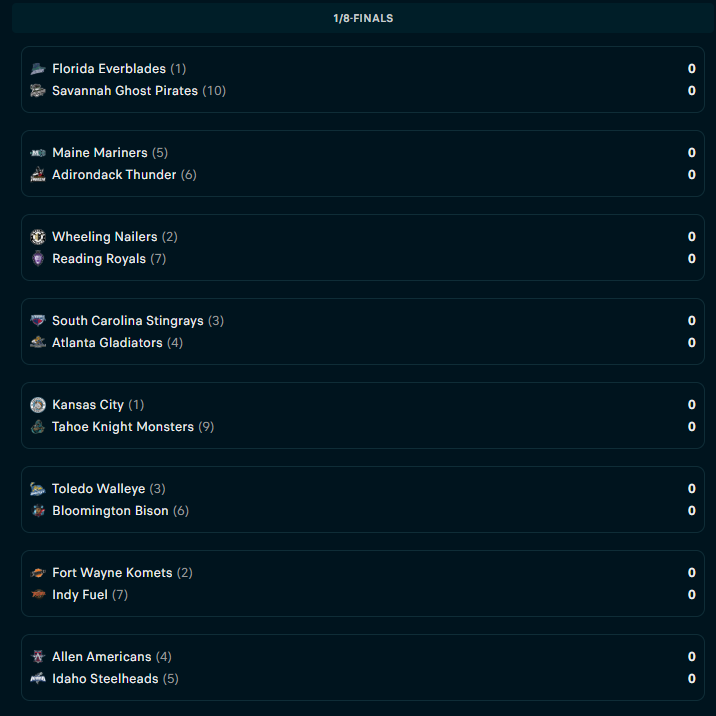Click Fort Wayne Komets series score 0
Image resolution: width=716 pixels, height=716 pixels.
coord(691,573)
